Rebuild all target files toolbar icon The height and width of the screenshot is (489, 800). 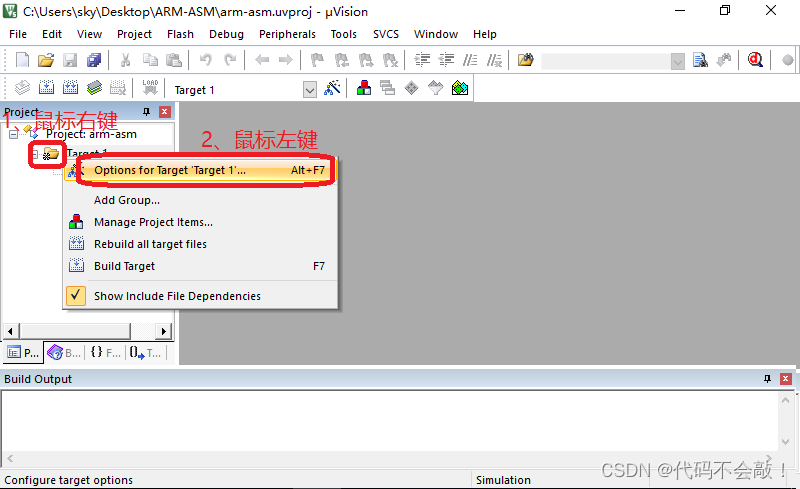point(70,88)
